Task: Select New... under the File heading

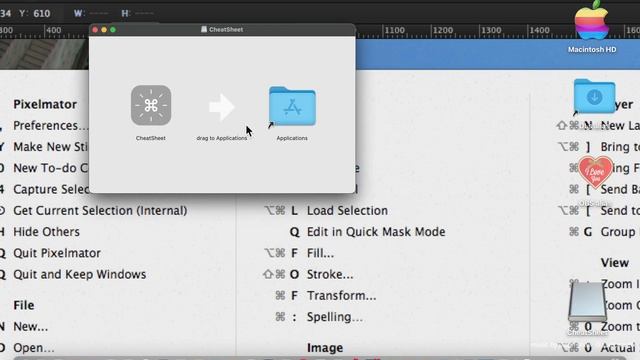Action: pyautogui.click(x=31, y=327)
